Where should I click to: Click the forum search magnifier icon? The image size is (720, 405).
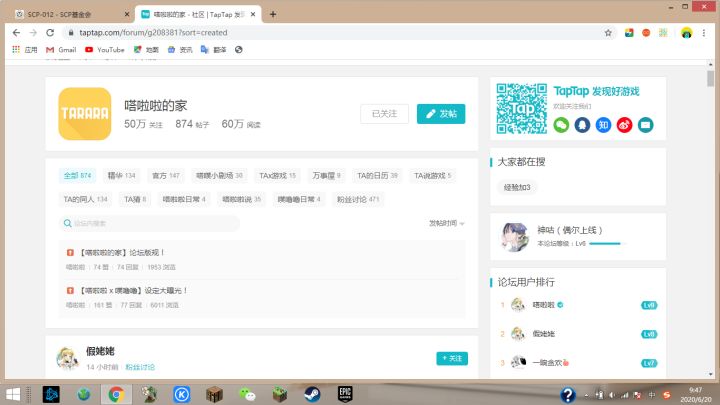point(68,223)
